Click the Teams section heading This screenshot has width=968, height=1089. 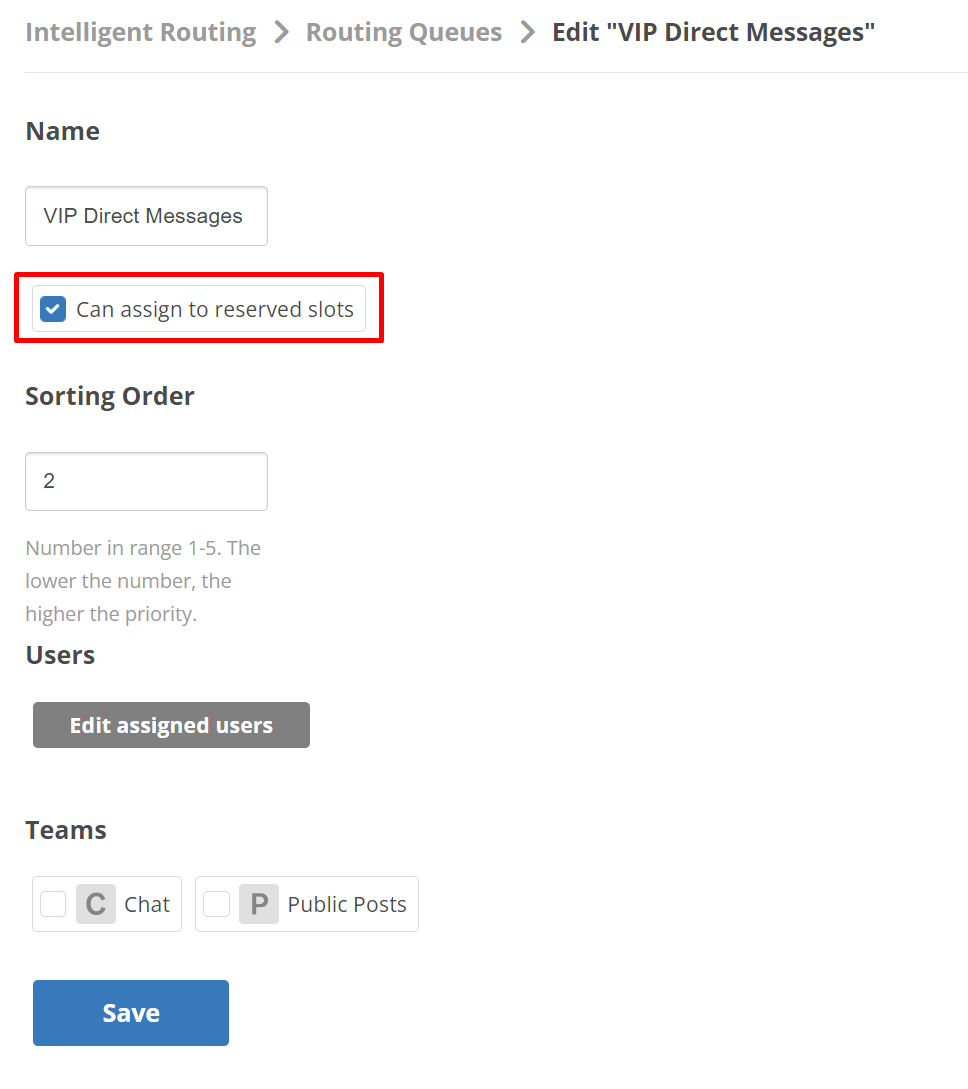point(66,830)
